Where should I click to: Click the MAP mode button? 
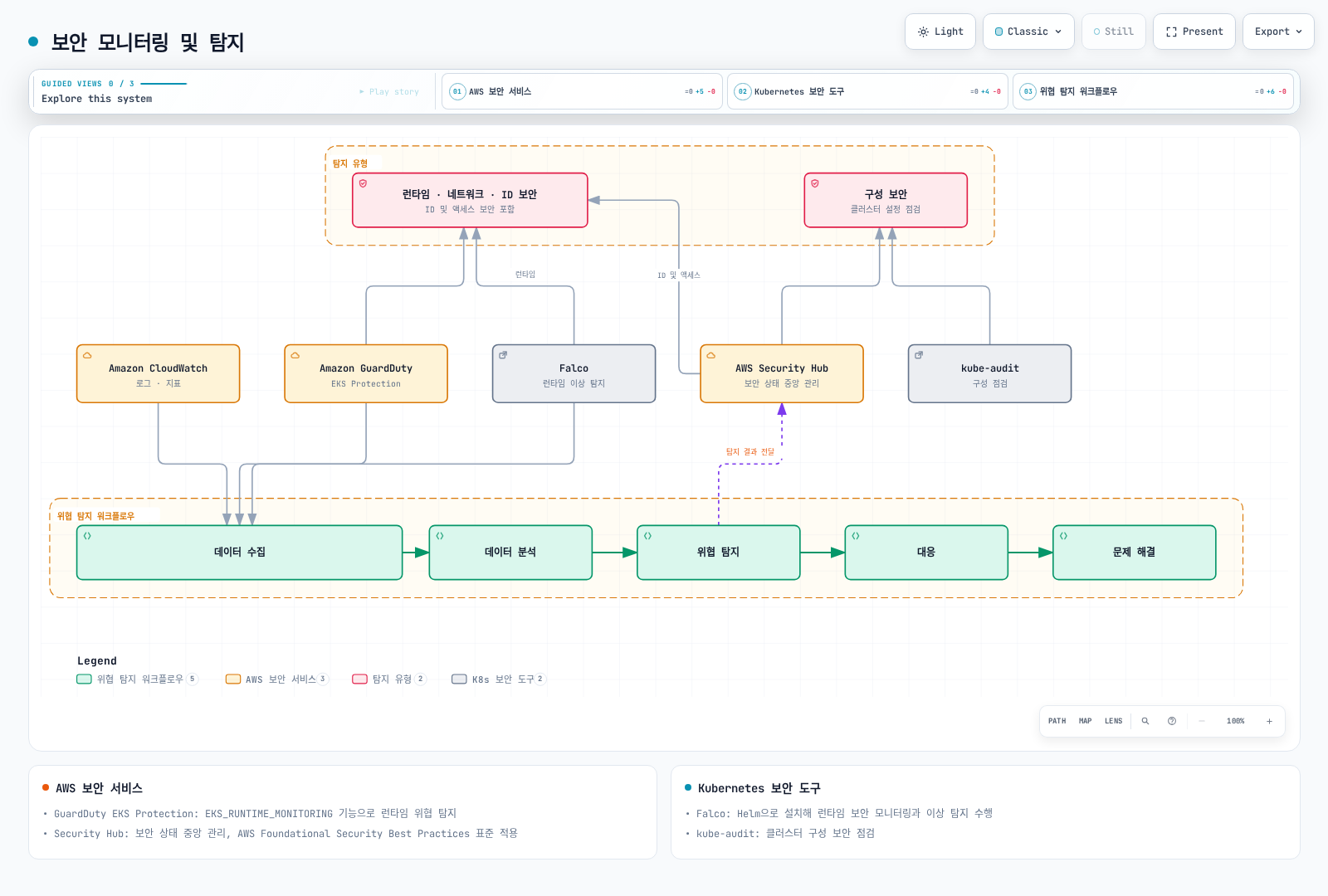[x=1085, y=721]
